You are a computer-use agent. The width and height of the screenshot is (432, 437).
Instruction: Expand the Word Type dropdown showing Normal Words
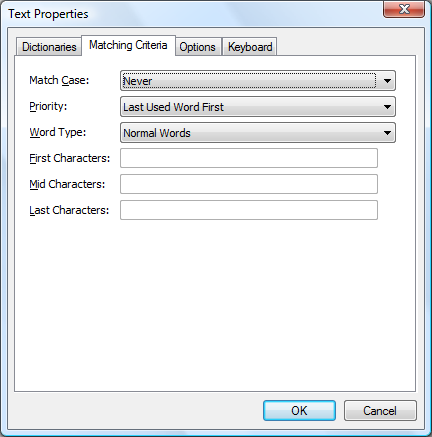[x=258, y=133]
